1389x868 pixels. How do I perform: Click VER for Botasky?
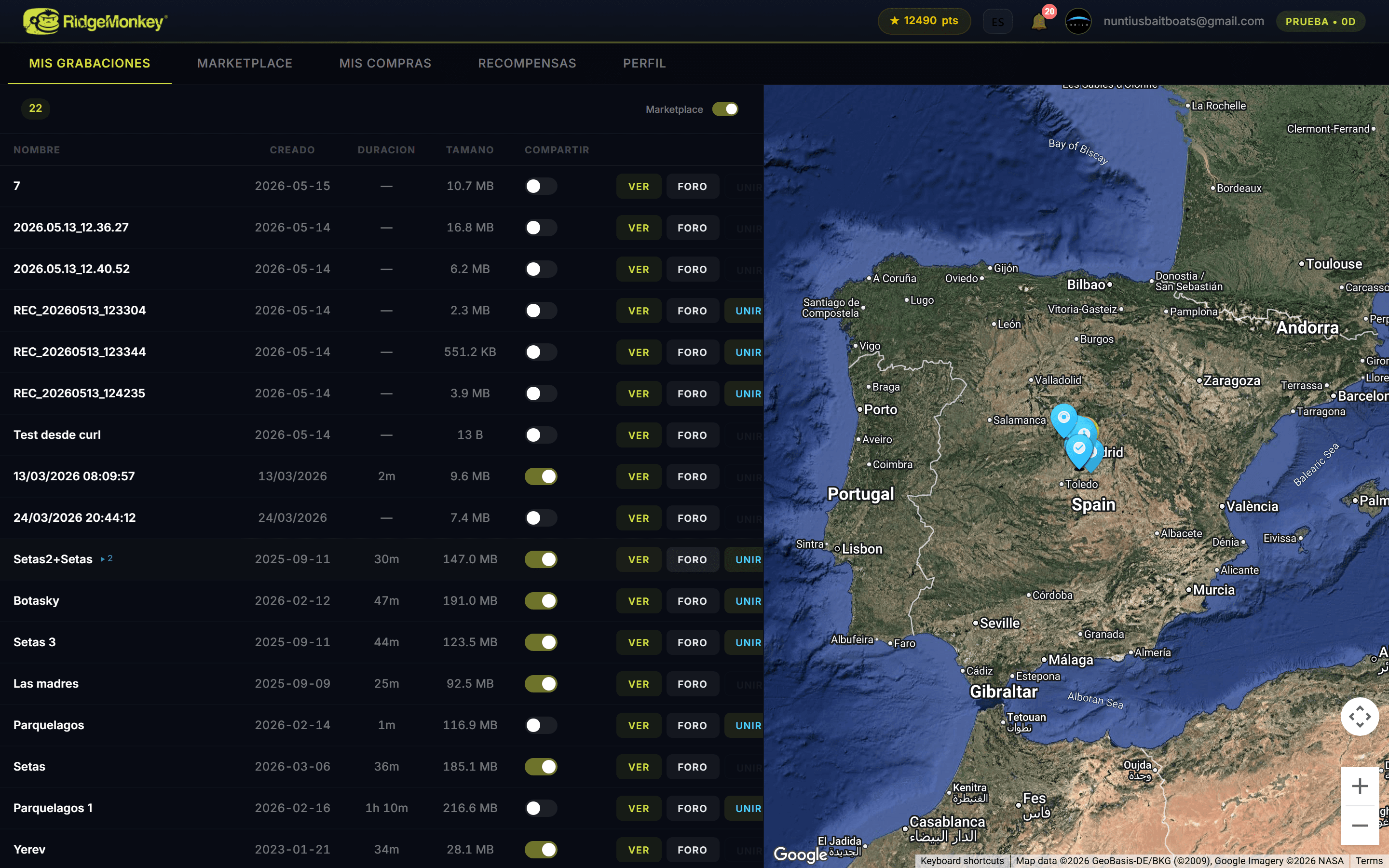click(x=638, y=601)
